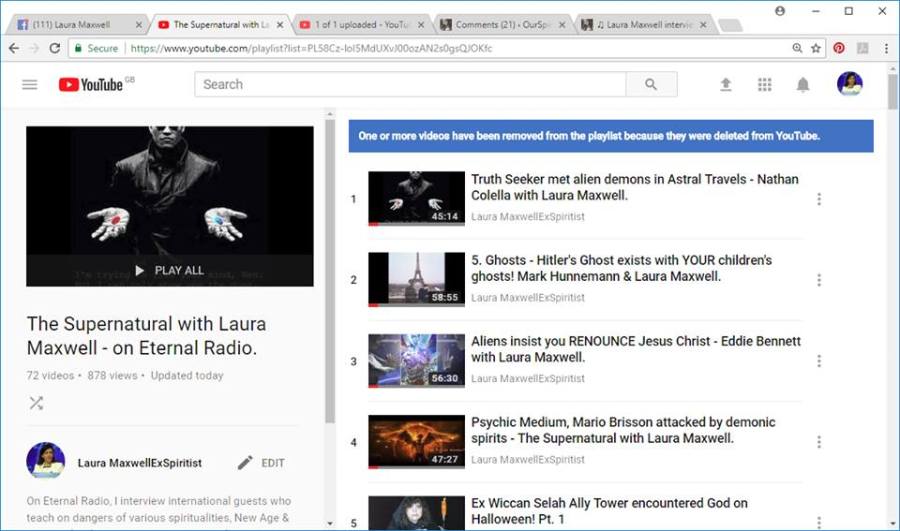900x531 pixels.
Task: Open Laura MaxwellExSpiritist channel link
Action: click(x=140, y=463)
